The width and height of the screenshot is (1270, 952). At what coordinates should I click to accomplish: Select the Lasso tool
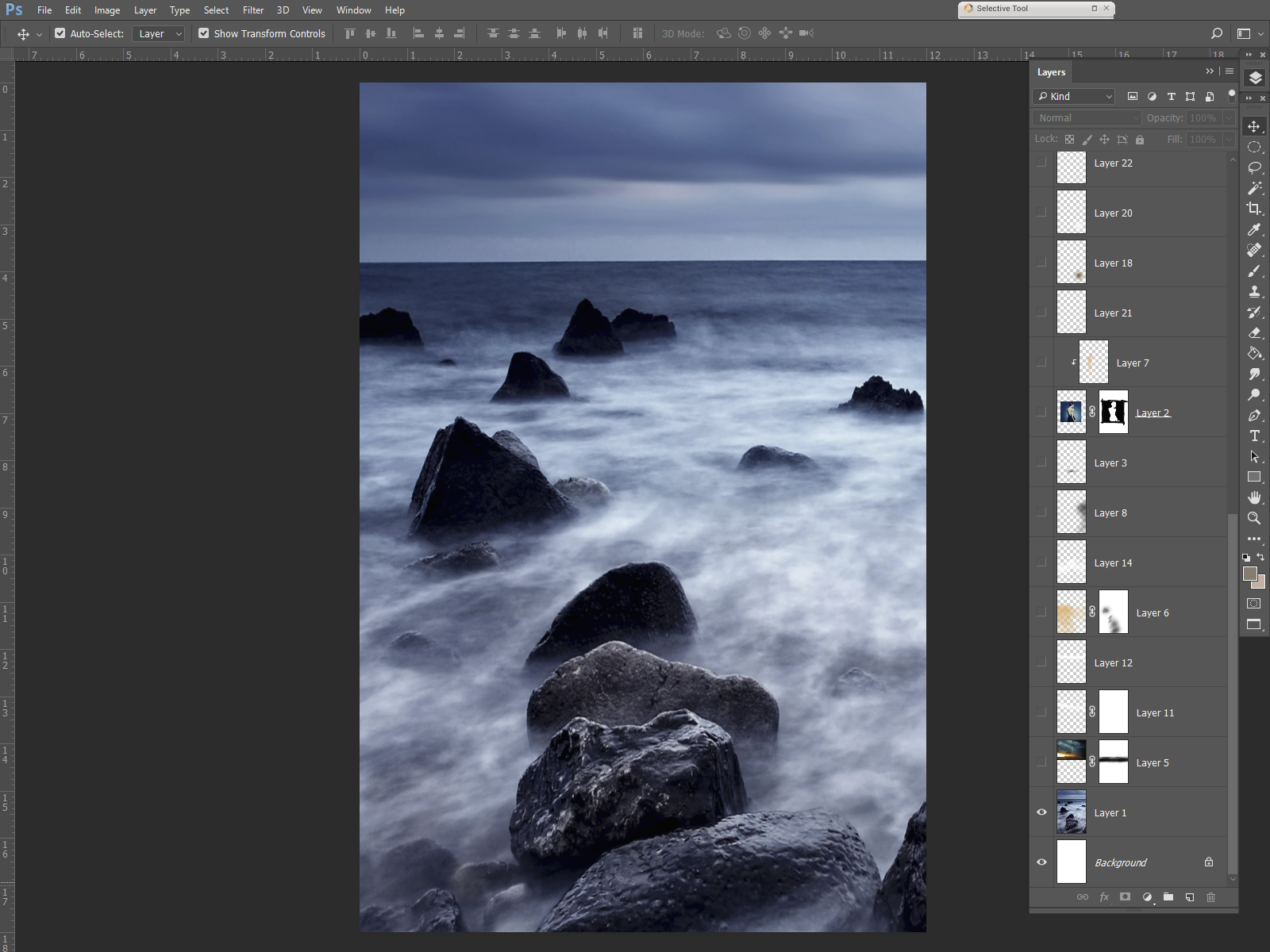pos(1254,167)
